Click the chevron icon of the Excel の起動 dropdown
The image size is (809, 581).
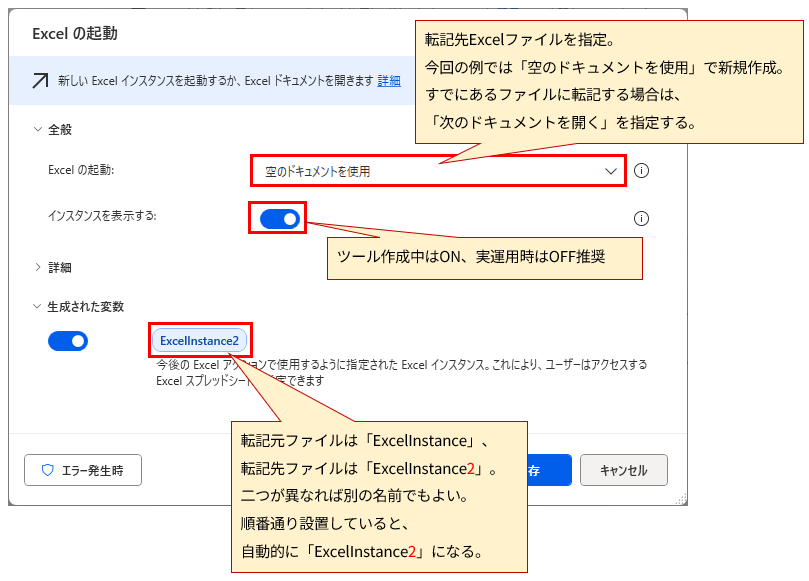point(611,171)
